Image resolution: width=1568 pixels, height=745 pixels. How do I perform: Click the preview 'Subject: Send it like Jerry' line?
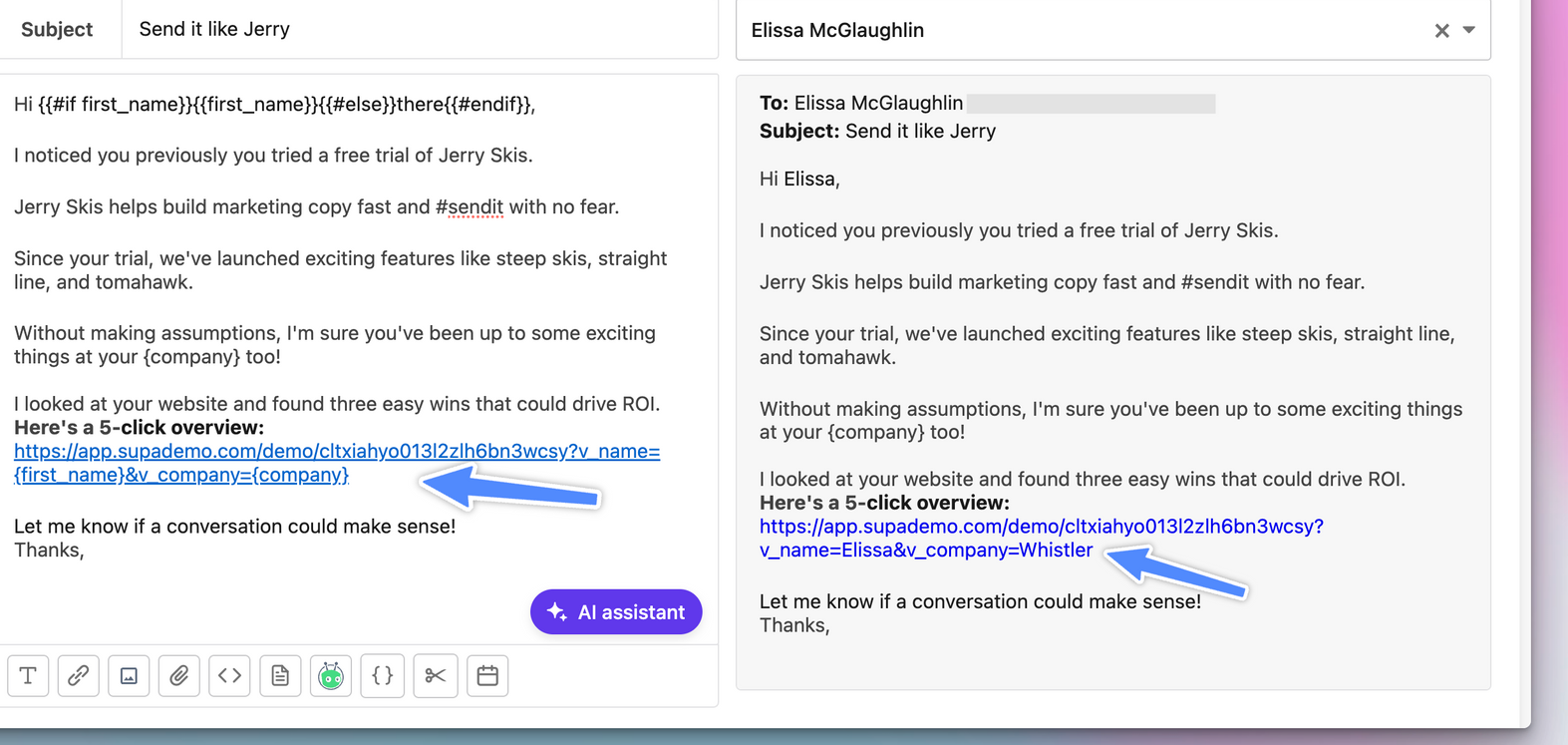(x=877, y=132)
